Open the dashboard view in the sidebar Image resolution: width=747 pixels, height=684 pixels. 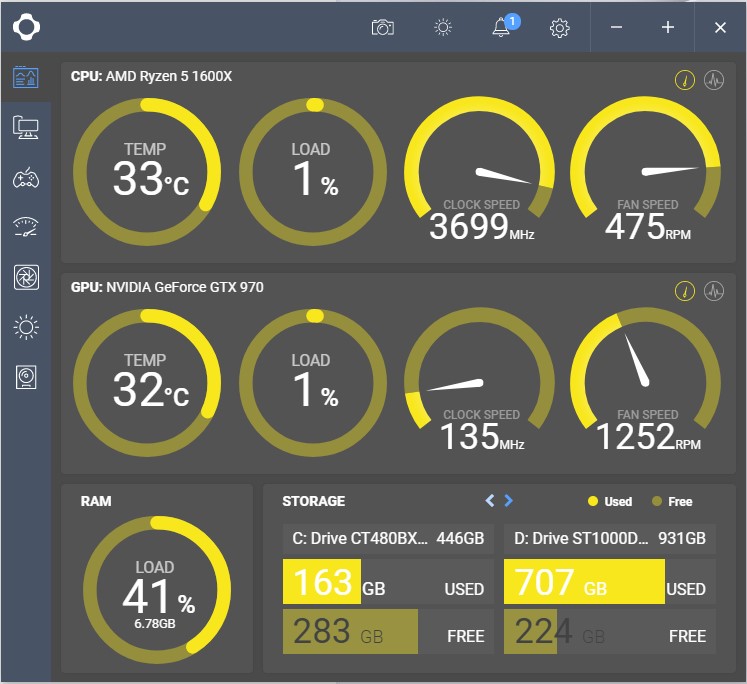click(x=26, y=78)
